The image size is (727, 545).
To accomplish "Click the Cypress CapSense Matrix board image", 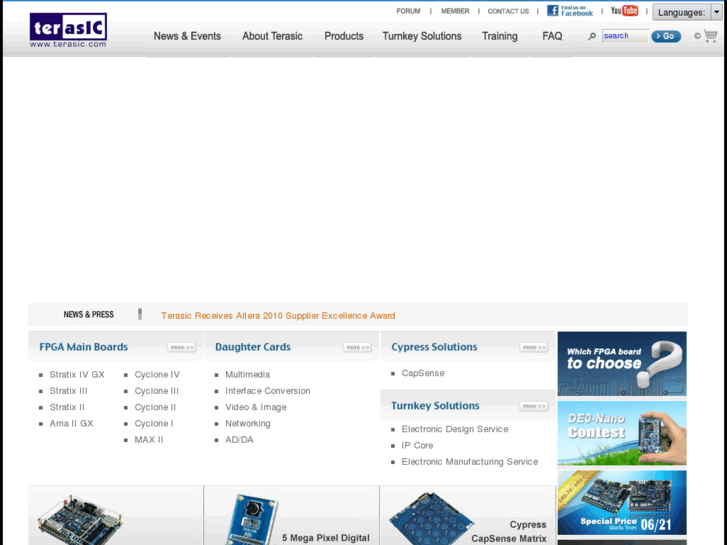I will tap(431, 519).
